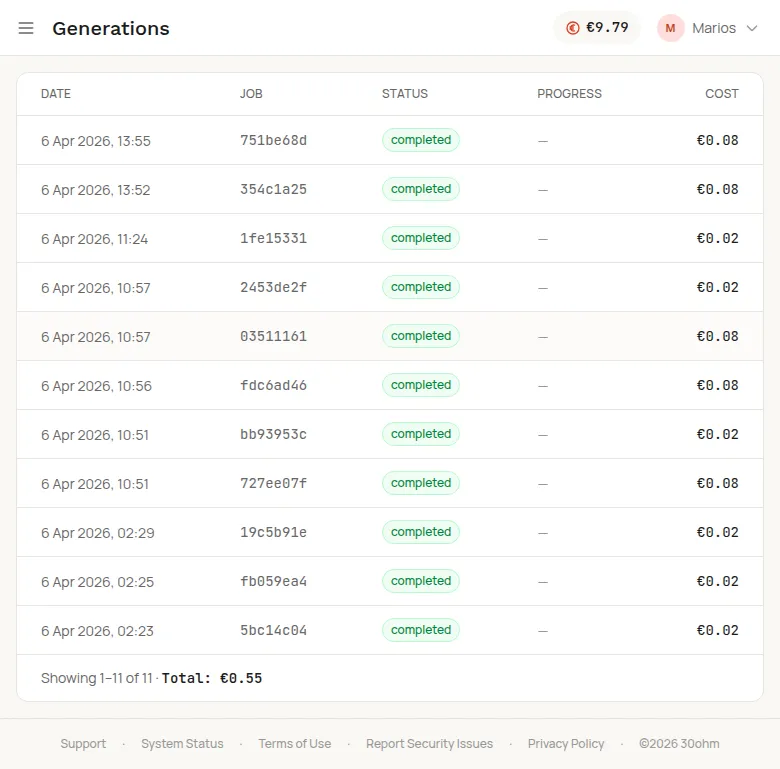Open job 03511161
The image size is (780, 769).
click(x=274, y=336)
